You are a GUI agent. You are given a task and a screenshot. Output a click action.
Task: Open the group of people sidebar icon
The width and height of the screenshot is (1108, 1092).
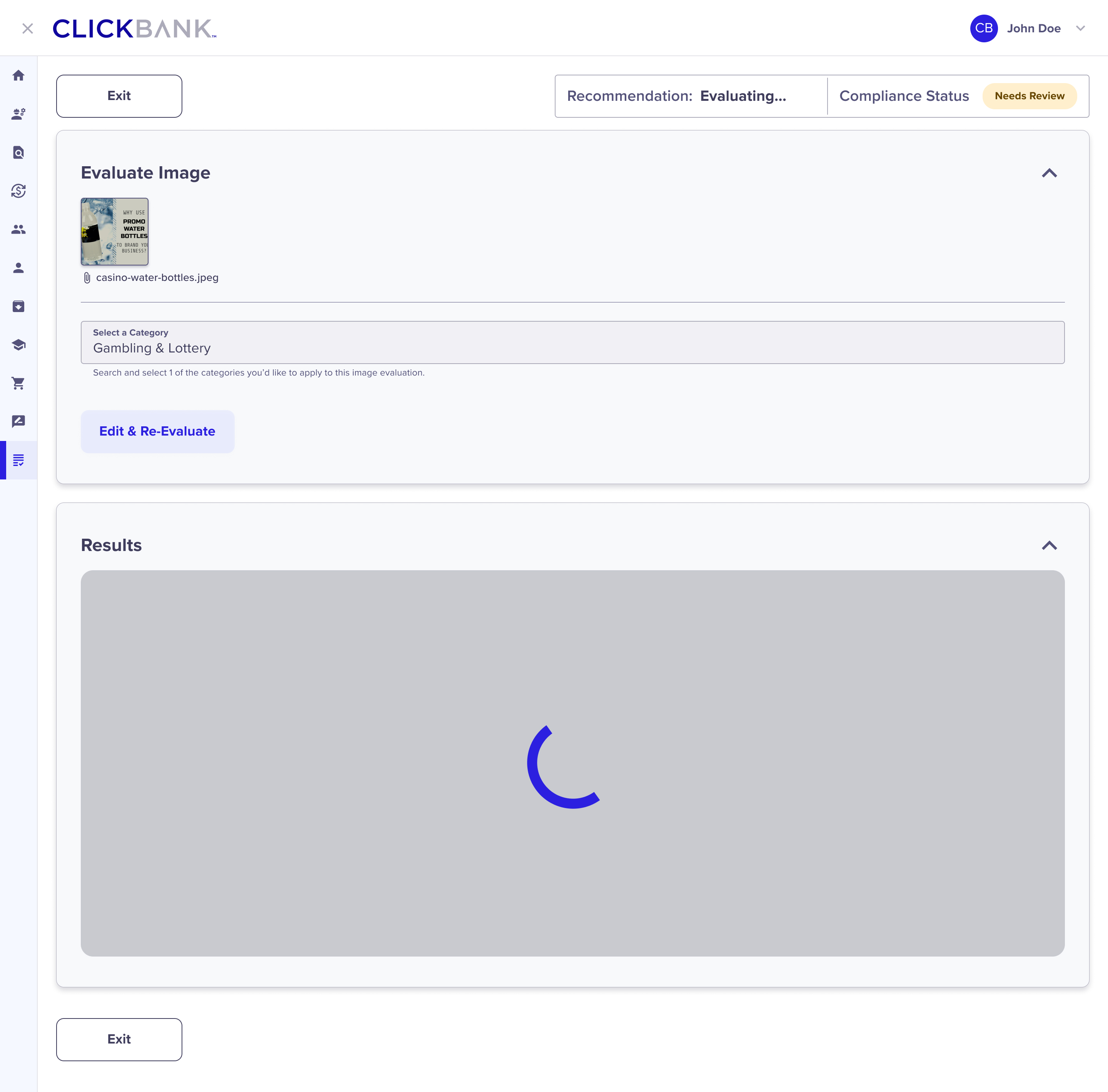coord(18,229)
